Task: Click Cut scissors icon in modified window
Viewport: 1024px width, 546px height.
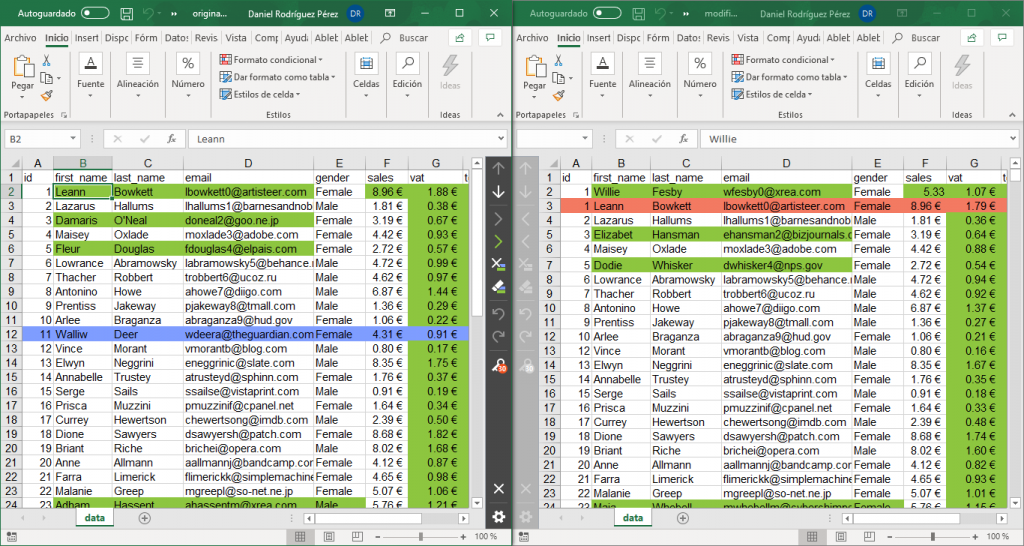Action: 558,61
